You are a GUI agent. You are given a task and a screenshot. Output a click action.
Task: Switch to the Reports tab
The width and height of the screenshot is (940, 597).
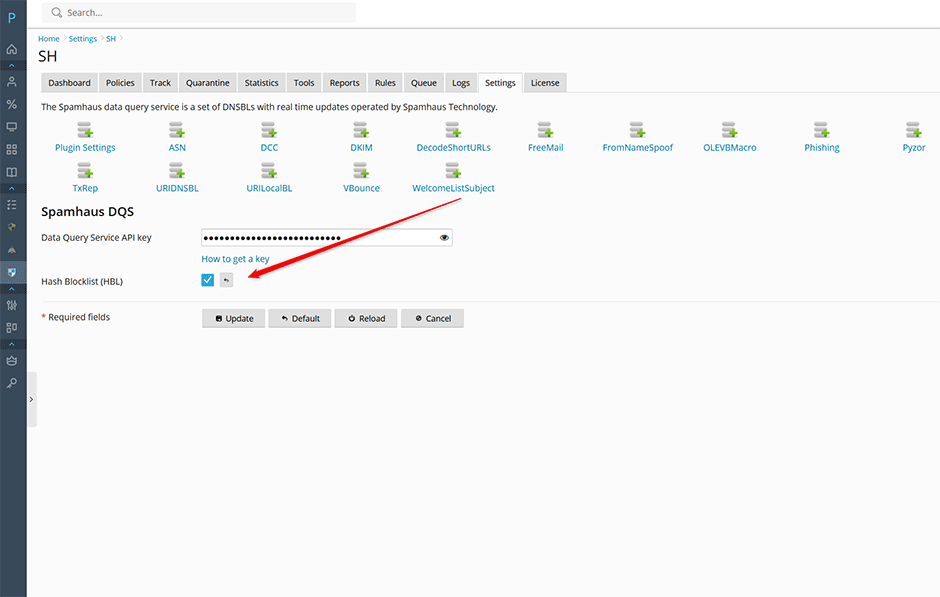(345, 83)
